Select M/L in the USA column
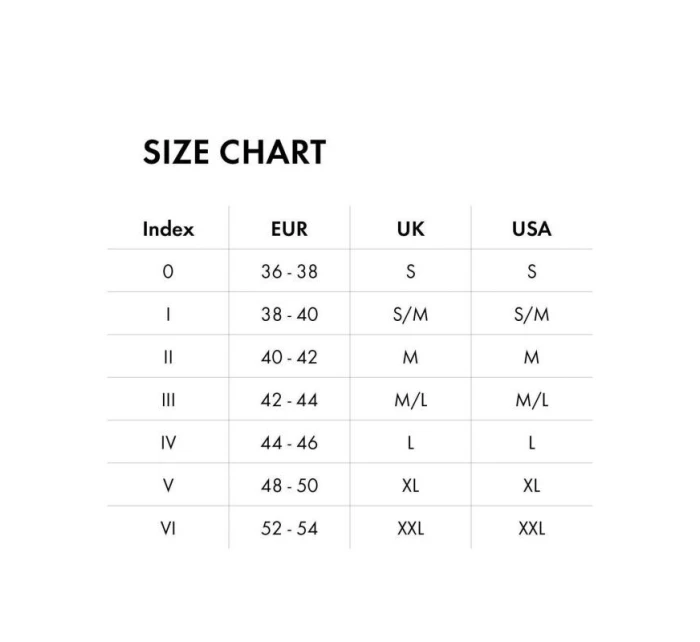This screenshot has width=700, height=642. pos(531,400)
